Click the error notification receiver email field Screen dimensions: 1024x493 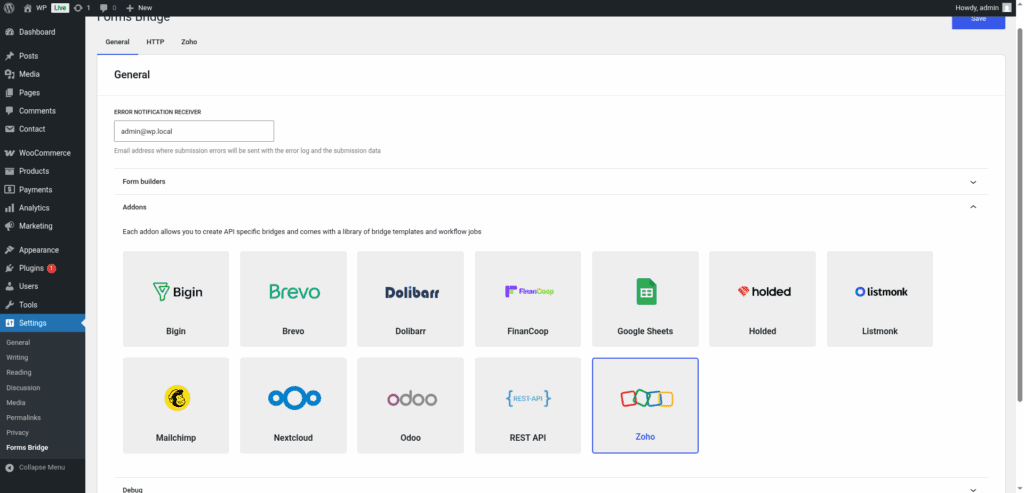194,131
